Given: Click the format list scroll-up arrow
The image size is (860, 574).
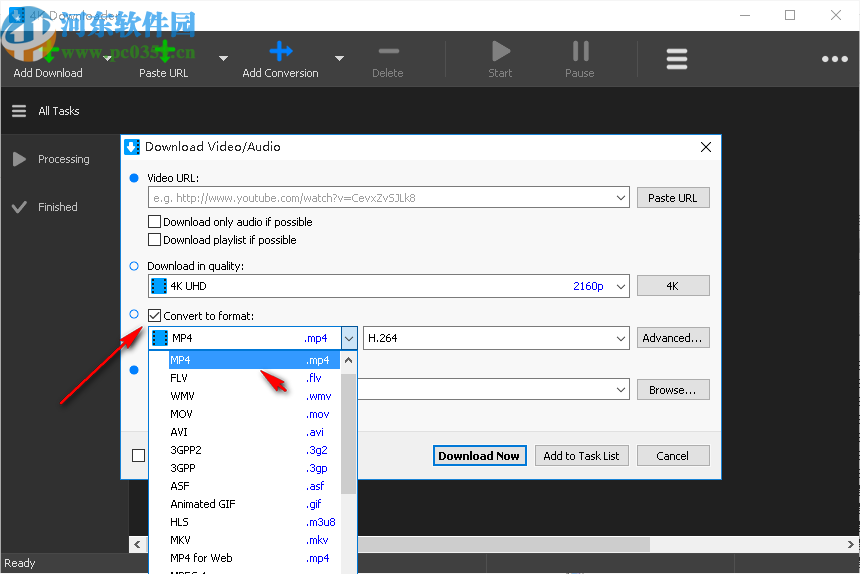Looking at the screenshot, I should click(x=348, y=361).
